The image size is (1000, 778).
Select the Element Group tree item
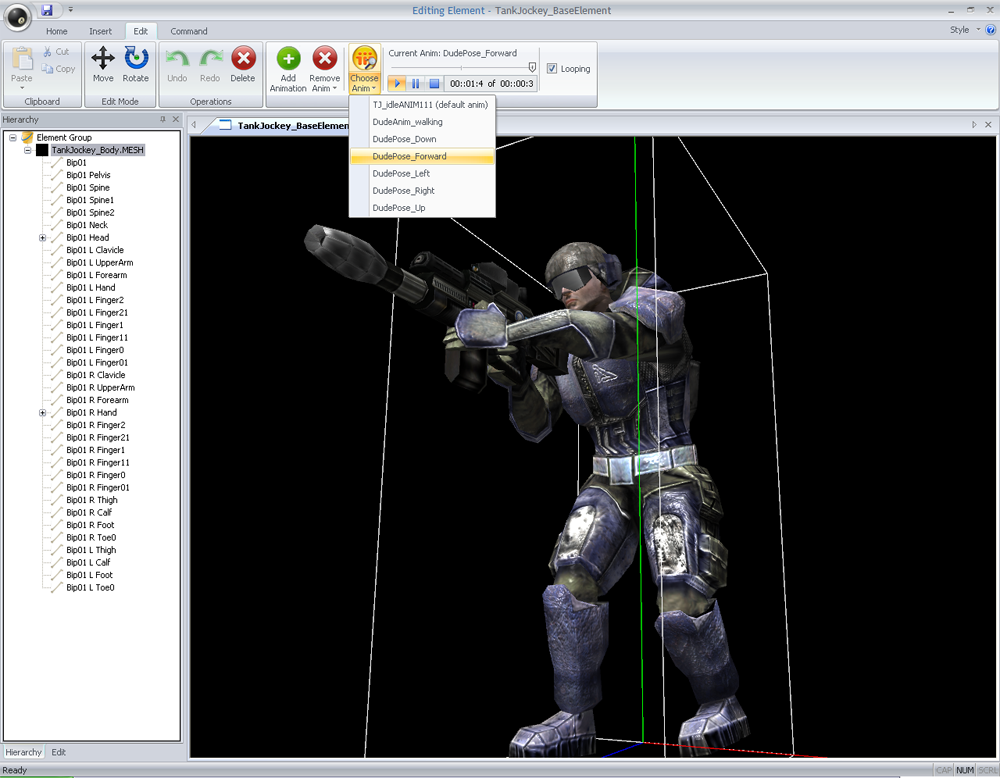(x=64, y=138)
